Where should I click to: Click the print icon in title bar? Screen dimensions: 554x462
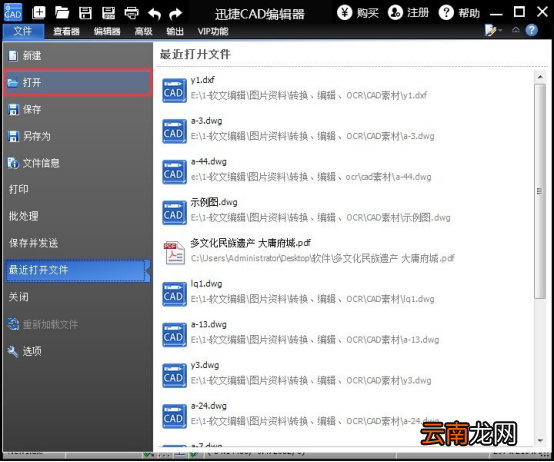pos(131,13)
